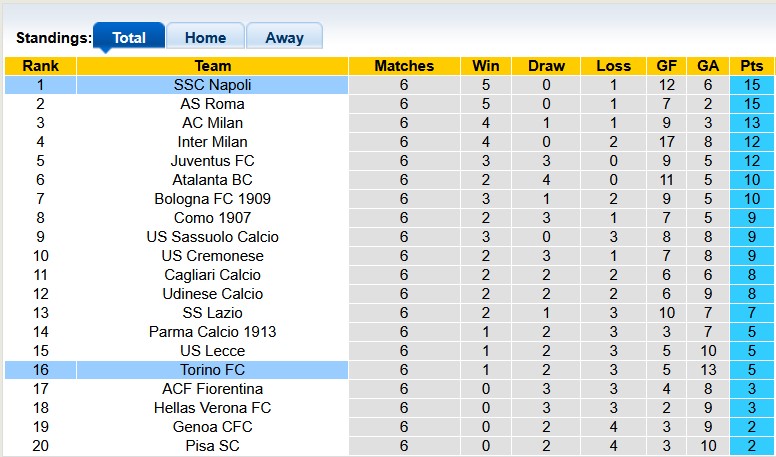776x457 pixels.
Task: Click the Team column header
Action: coord(212,66)
